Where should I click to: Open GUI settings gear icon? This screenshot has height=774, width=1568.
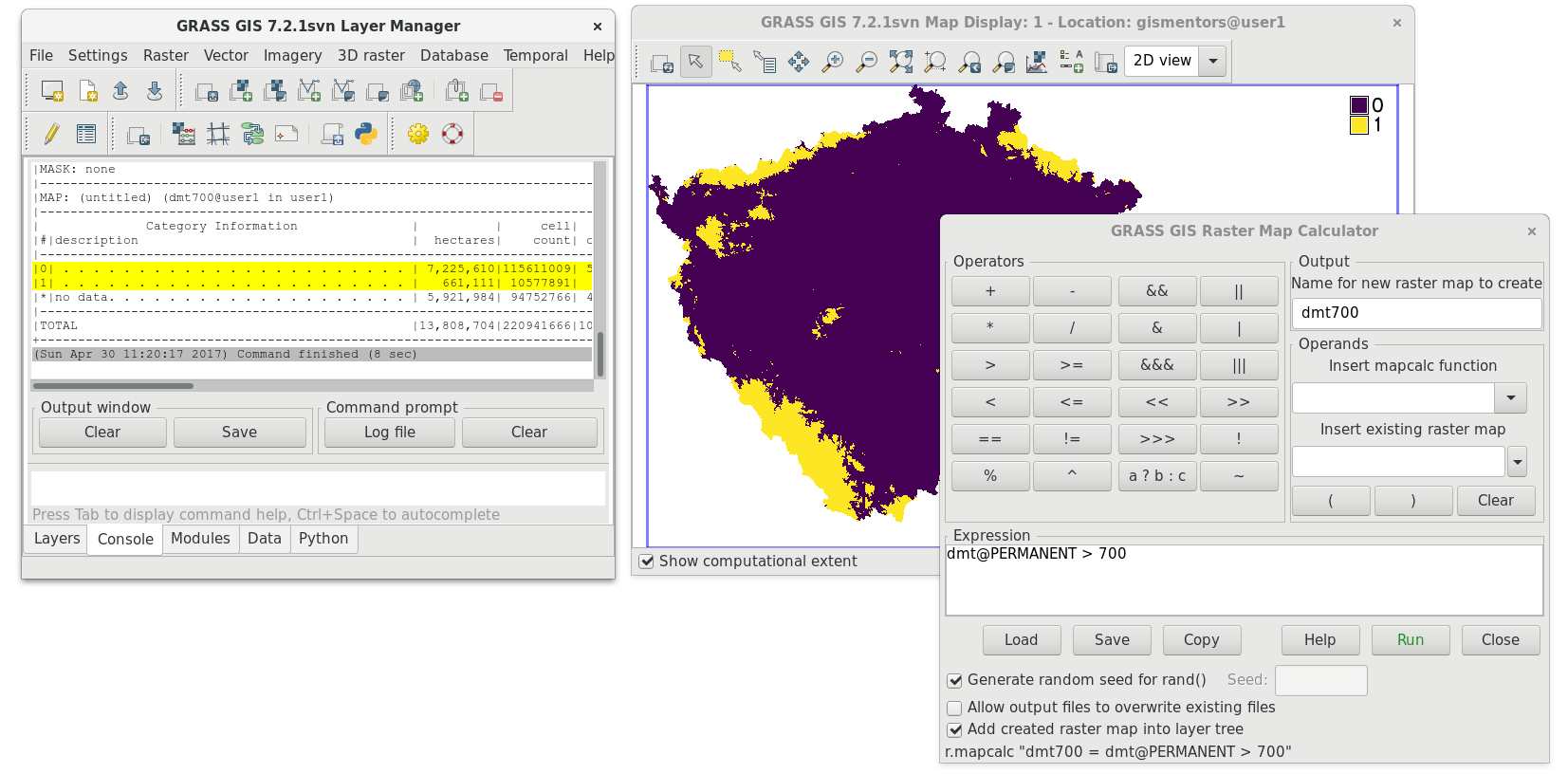(418, 135)
